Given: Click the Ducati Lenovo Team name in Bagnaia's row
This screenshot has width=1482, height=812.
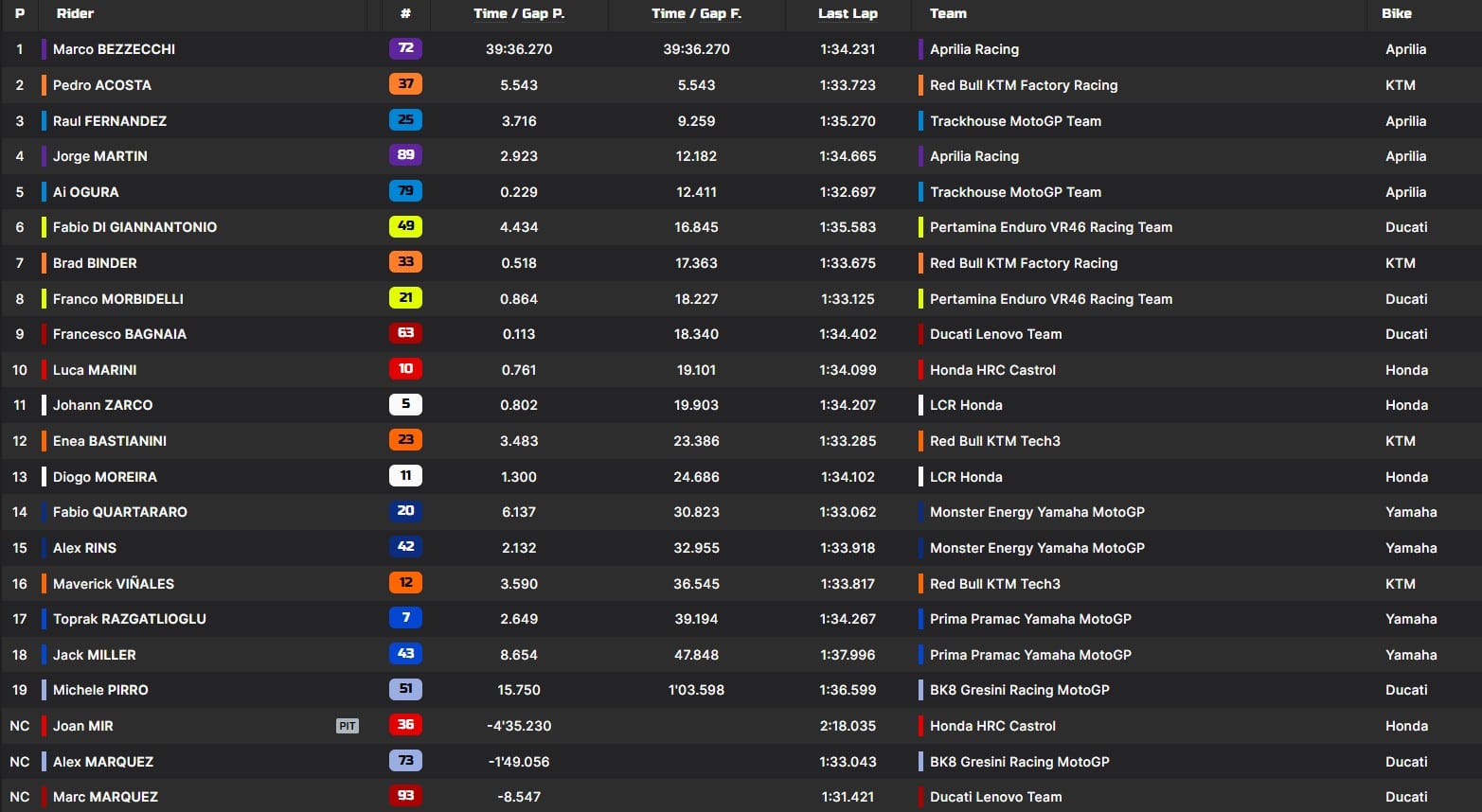Looking at the screenshot, I should click(x=995, y=334).
